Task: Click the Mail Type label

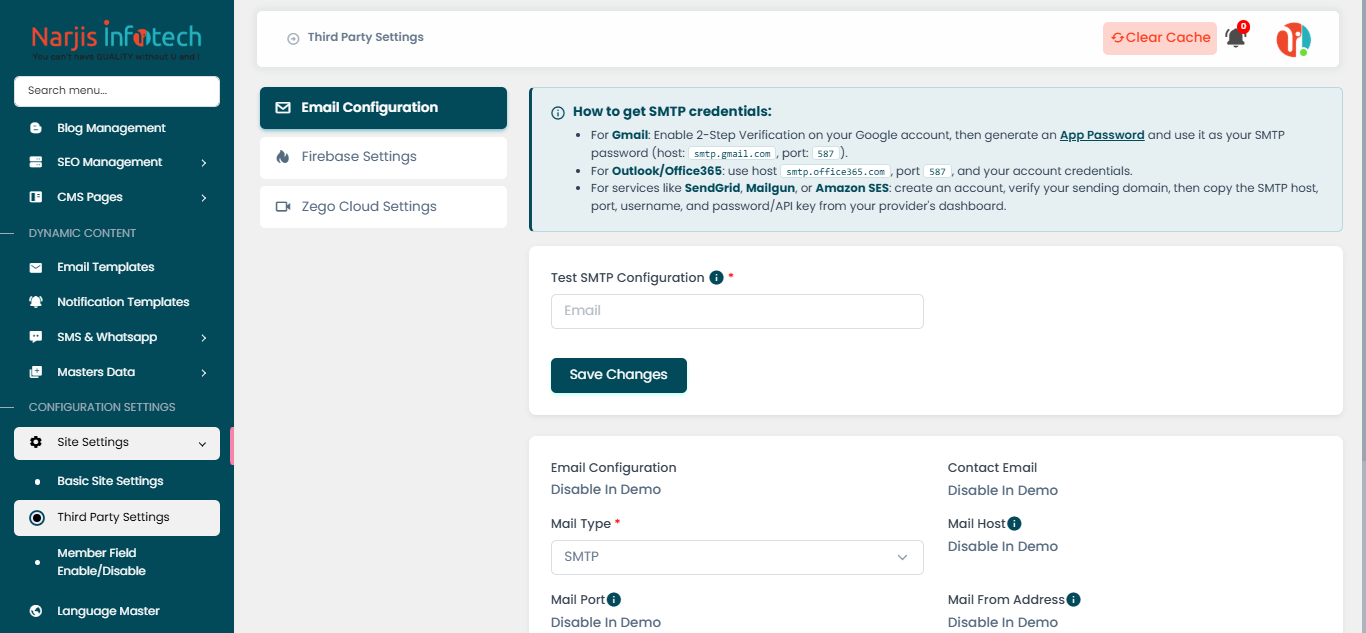Action: tap(580, 524)
